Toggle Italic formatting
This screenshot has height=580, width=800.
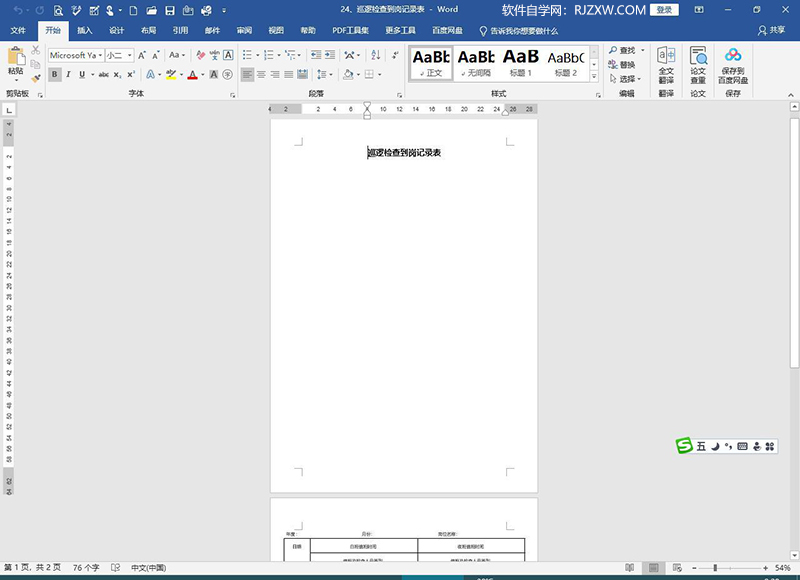point(68,74)
